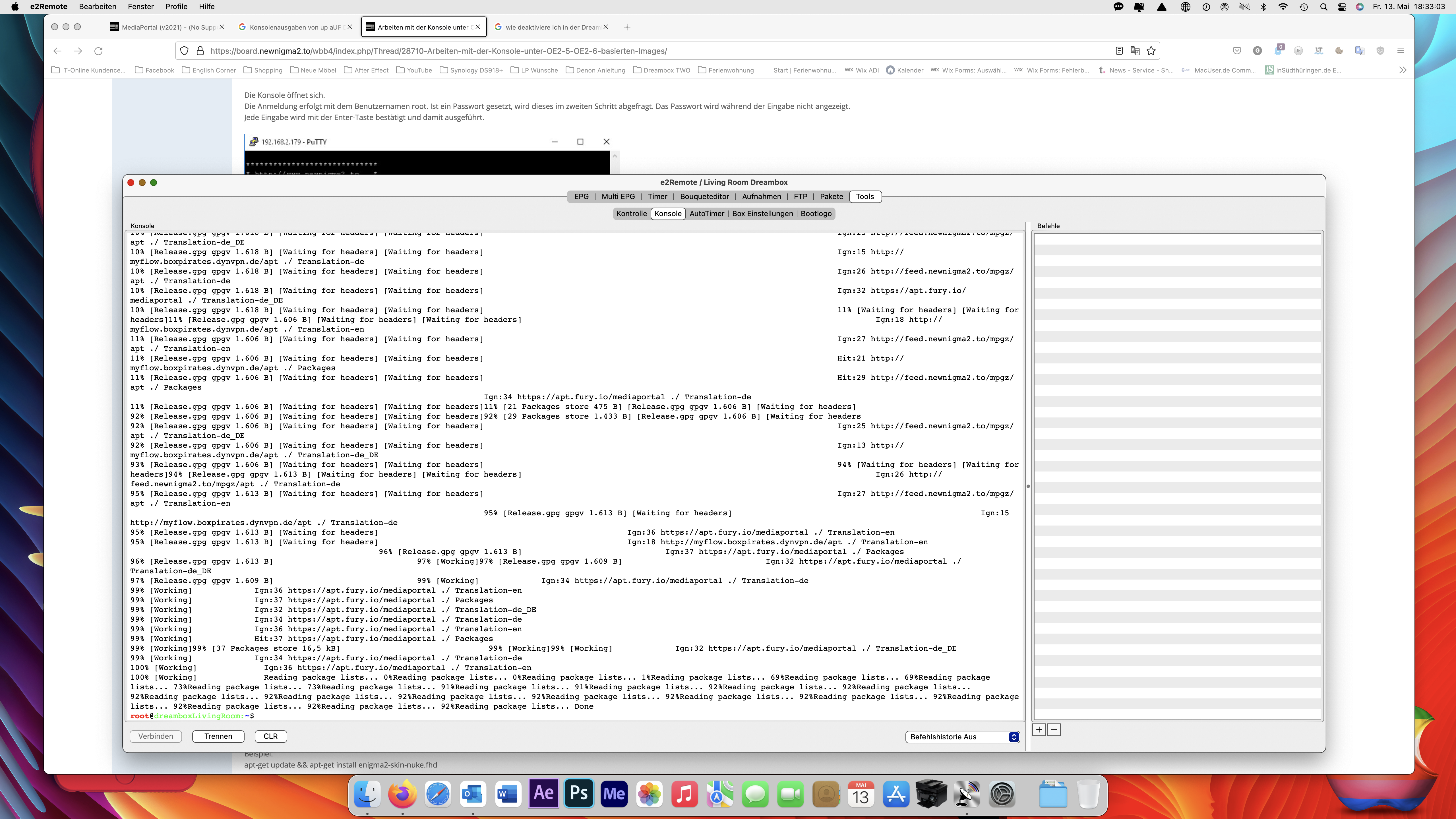
Task: Click the Trennen button
Action: 218,736
